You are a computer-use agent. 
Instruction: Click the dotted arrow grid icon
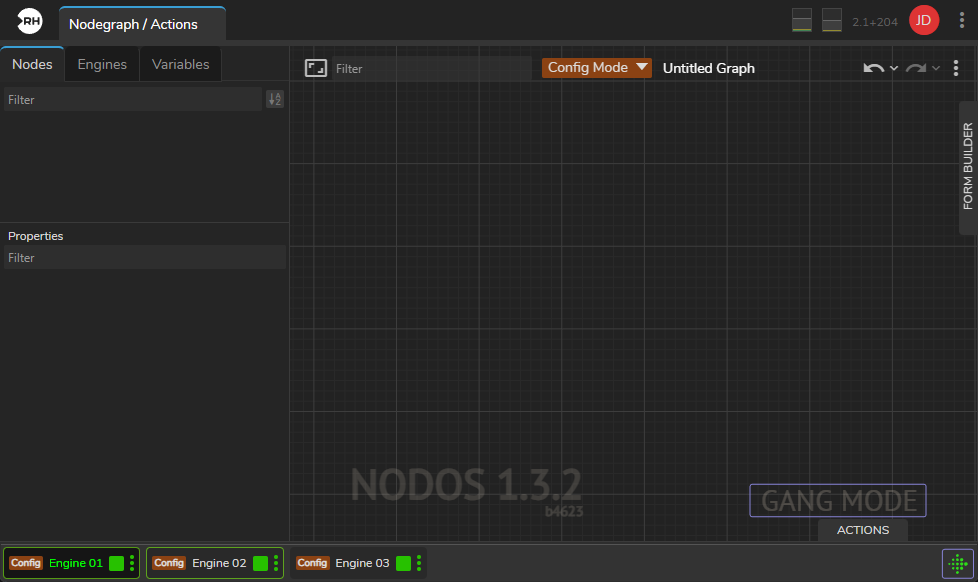click(x=957, y=563)
